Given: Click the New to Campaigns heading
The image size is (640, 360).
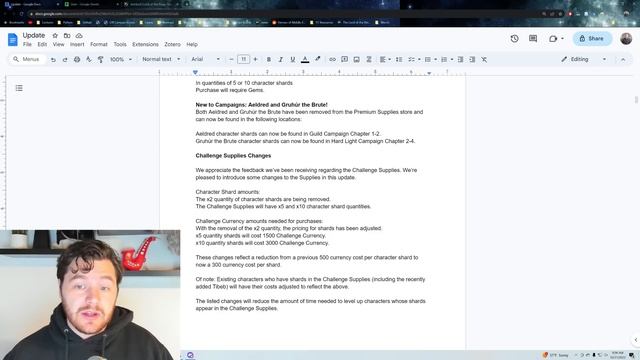Looking at the screenshot, I should coord(261,105).
